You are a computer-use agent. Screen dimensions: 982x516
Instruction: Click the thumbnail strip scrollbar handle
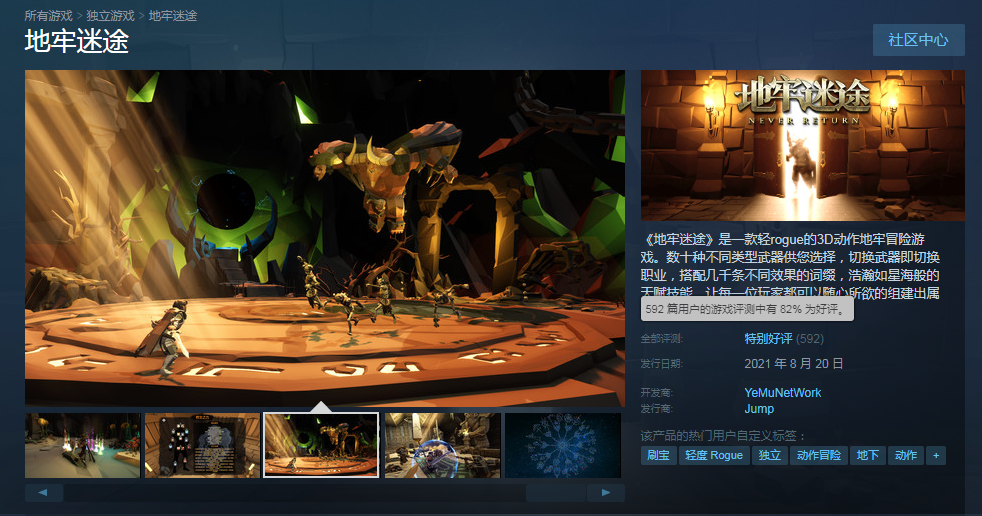(556, 493)
